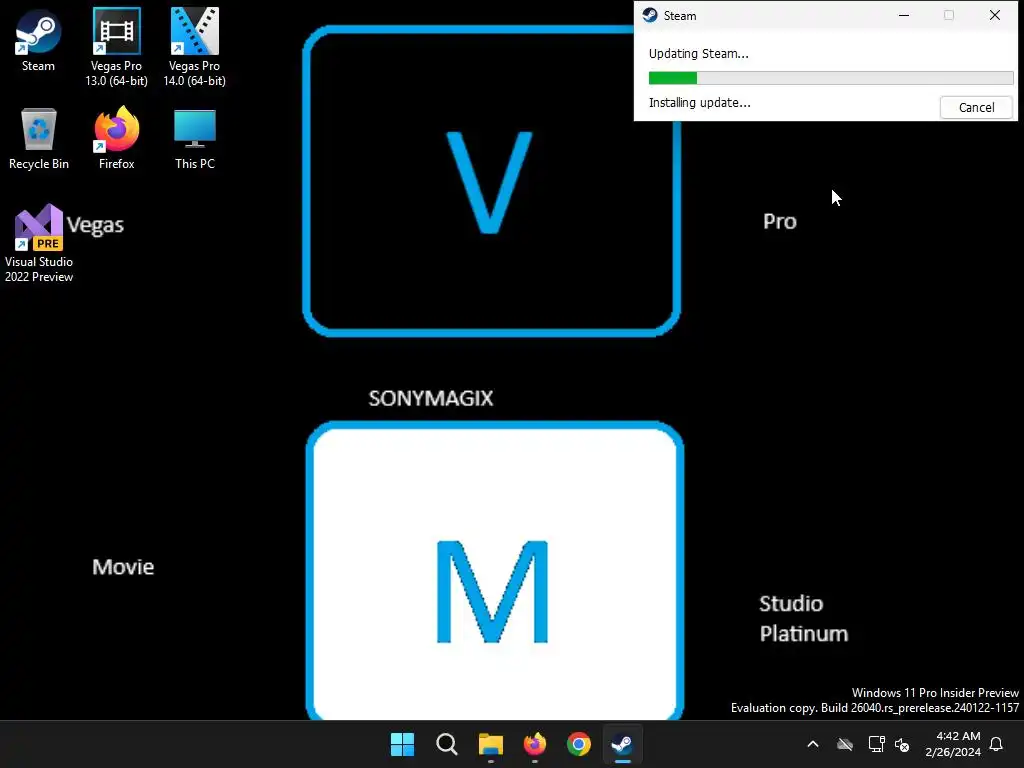Open taskbar Search
1024x768 pixels.
pos(447,744)
